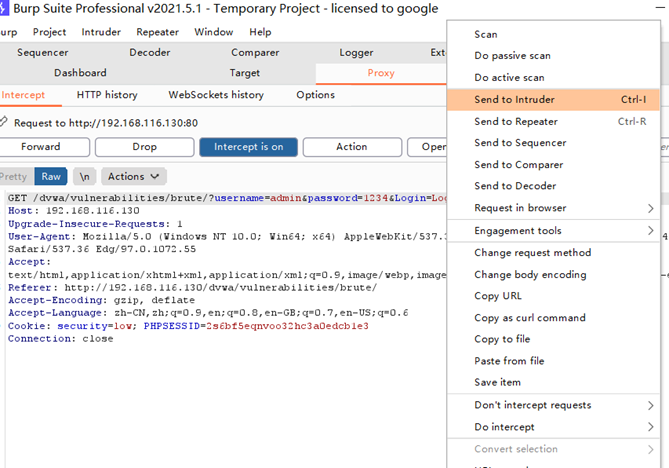Click the Action button
The image size is (669, 468).
point(352,147)
